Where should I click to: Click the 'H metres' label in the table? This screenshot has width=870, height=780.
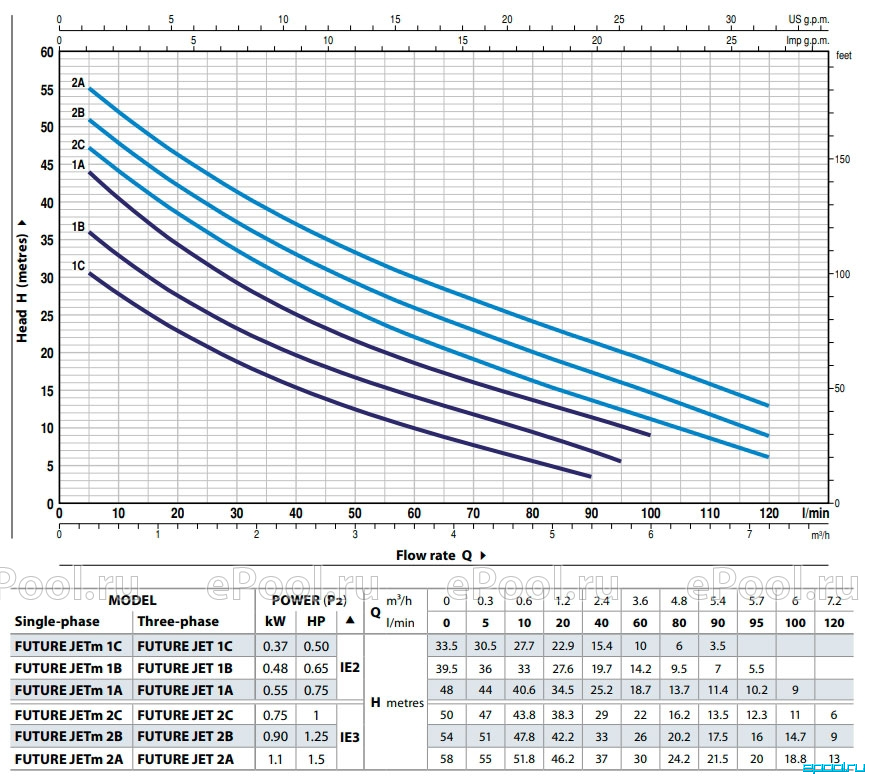click(397, 703)
